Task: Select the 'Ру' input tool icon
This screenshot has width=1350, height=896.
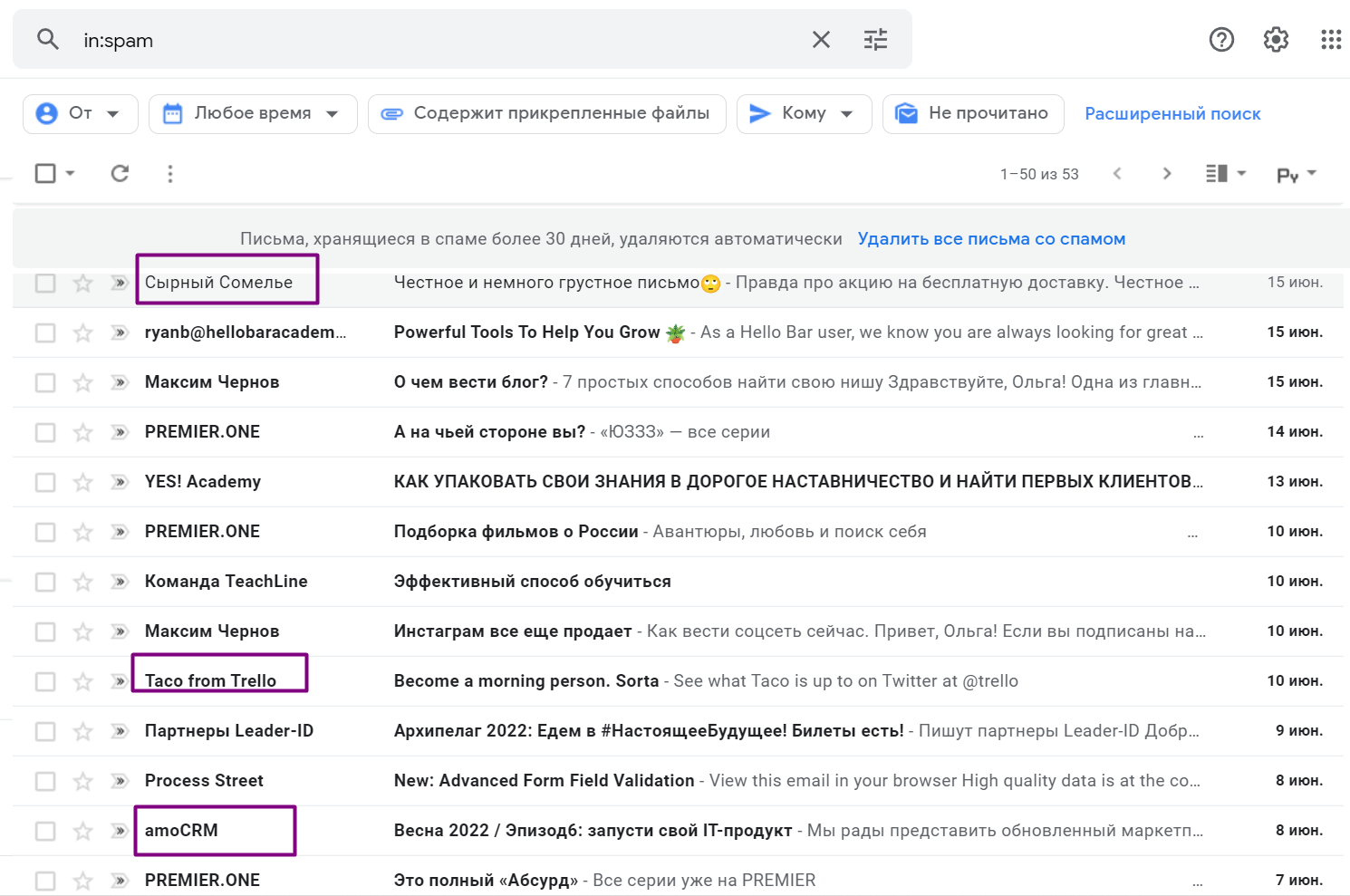Action: [1287, 175]
